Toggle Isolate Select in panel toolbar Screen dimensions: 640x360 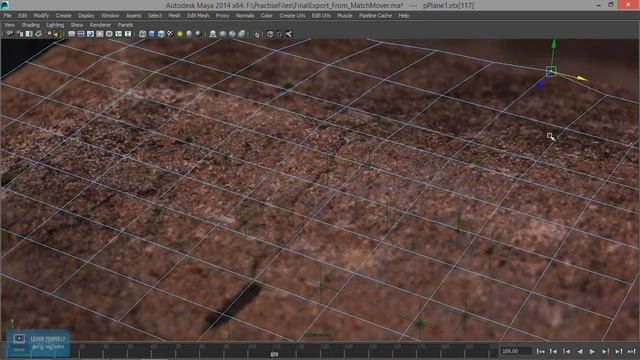coord(213,34)
